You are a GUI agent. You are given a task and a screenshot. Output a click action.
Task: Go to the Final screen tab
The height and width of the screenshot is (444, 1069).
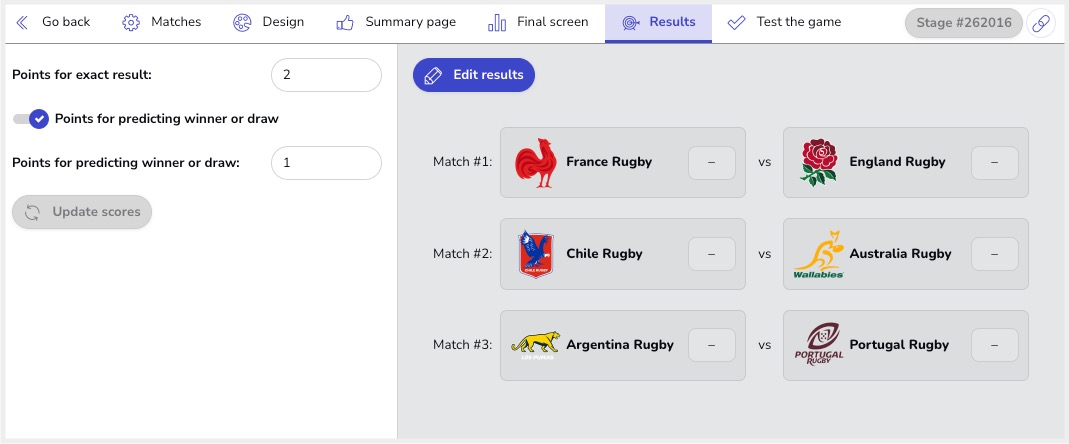538,23
